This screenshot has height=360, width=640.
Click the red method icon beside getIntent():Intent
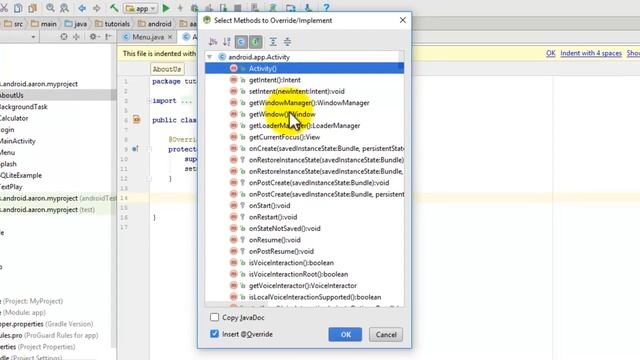(233, 80)
